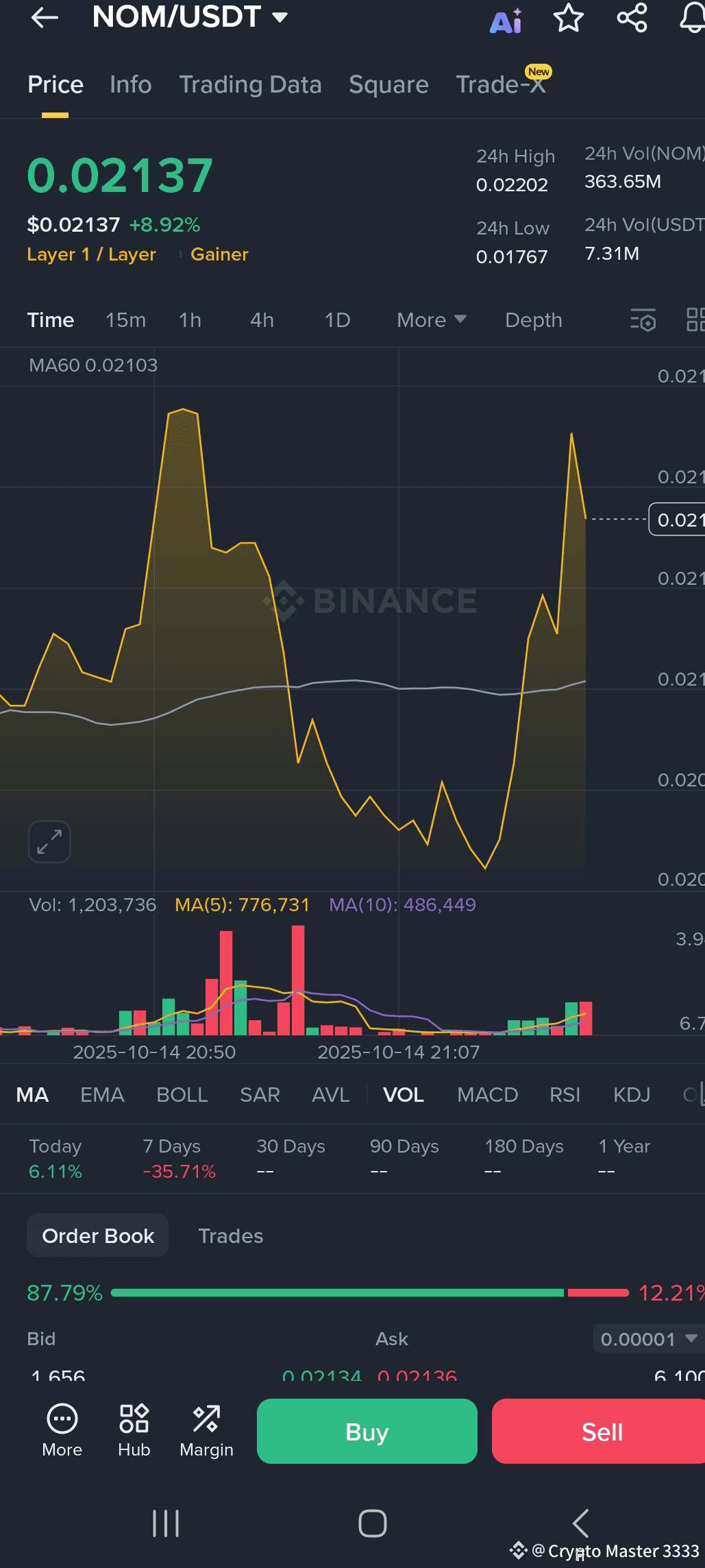Open price alert bell icon
The width and height of the screenshot is (705, 1568).
[692, 18]
